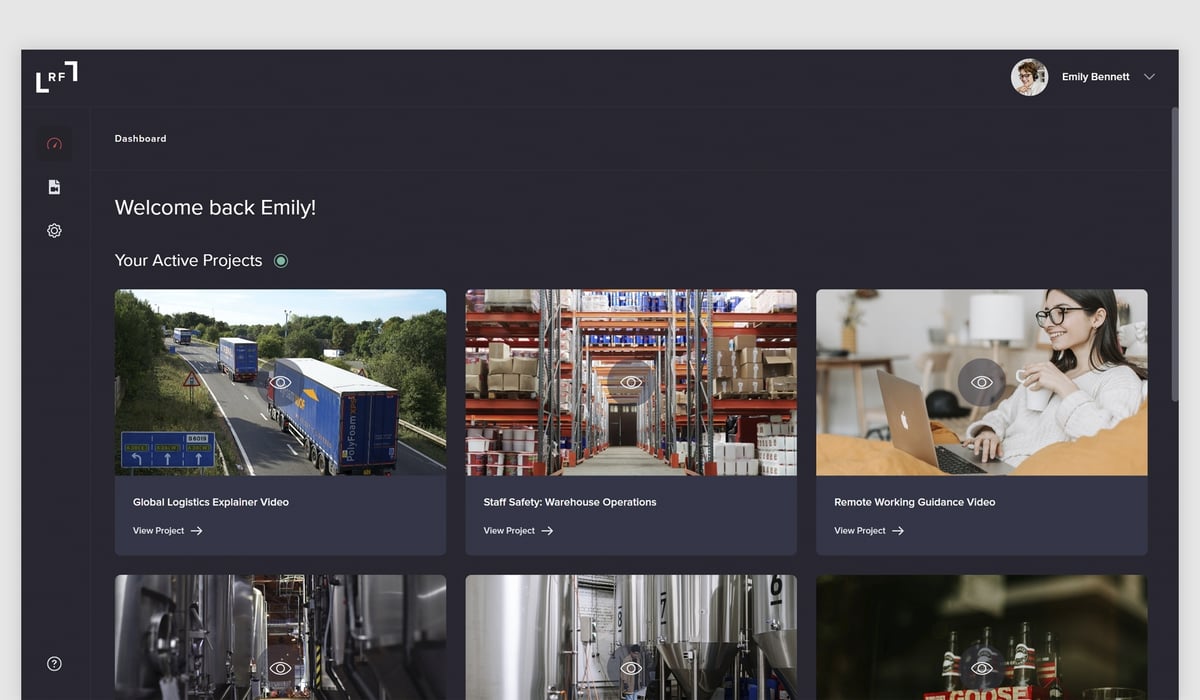
Task: Expand the account chevron beside Emily Bennett
Action: tap(1149, 77)
